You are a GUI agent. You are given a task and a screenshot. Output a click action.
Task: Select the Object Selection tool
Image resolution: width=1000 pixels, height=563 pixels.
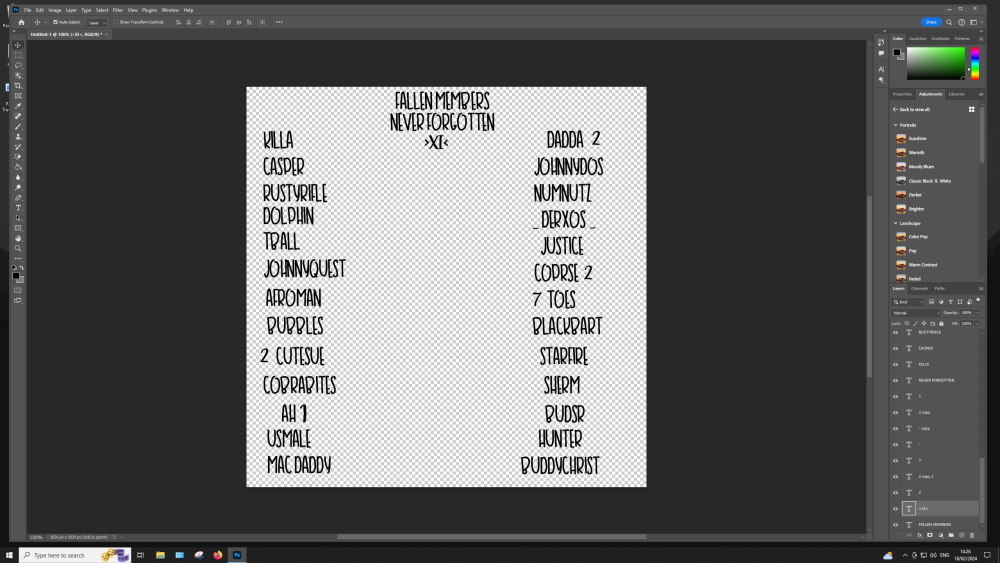(x=18, y=76)
